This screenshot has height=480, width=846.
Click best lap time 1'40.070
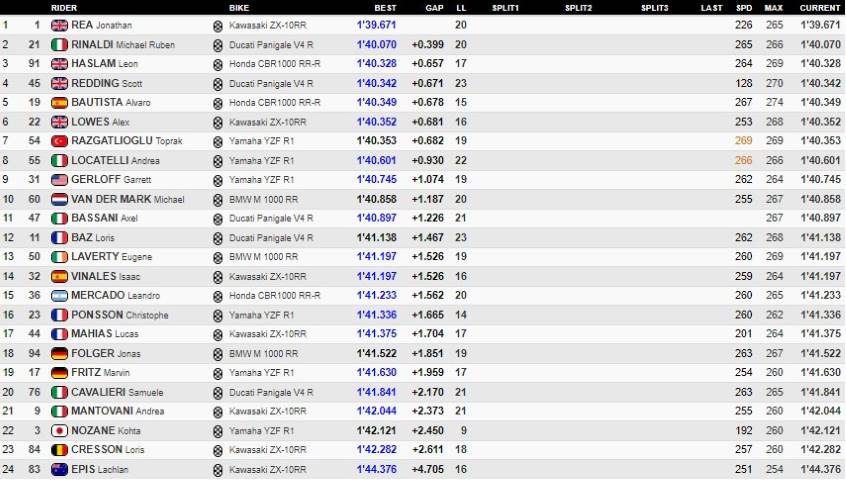[x=377, y=45]
